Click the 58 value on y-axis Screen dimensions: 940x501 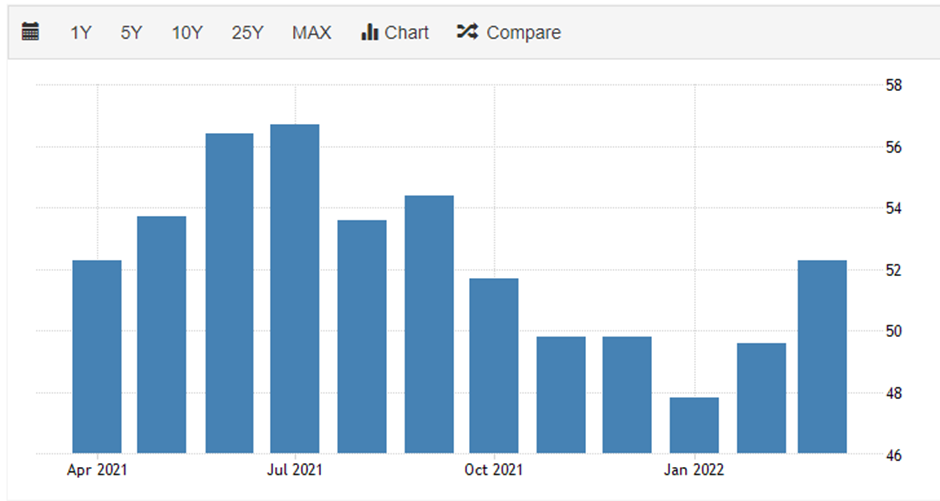(x=893, y=85)
